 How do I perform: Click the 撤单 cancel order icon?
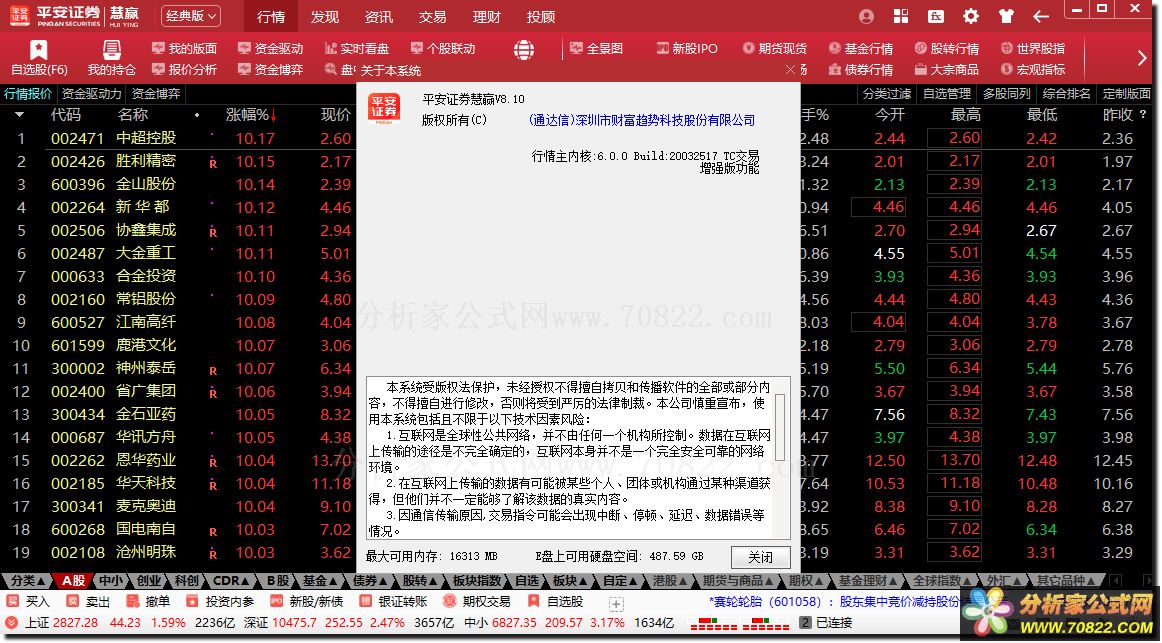click(x=133, y=602)
